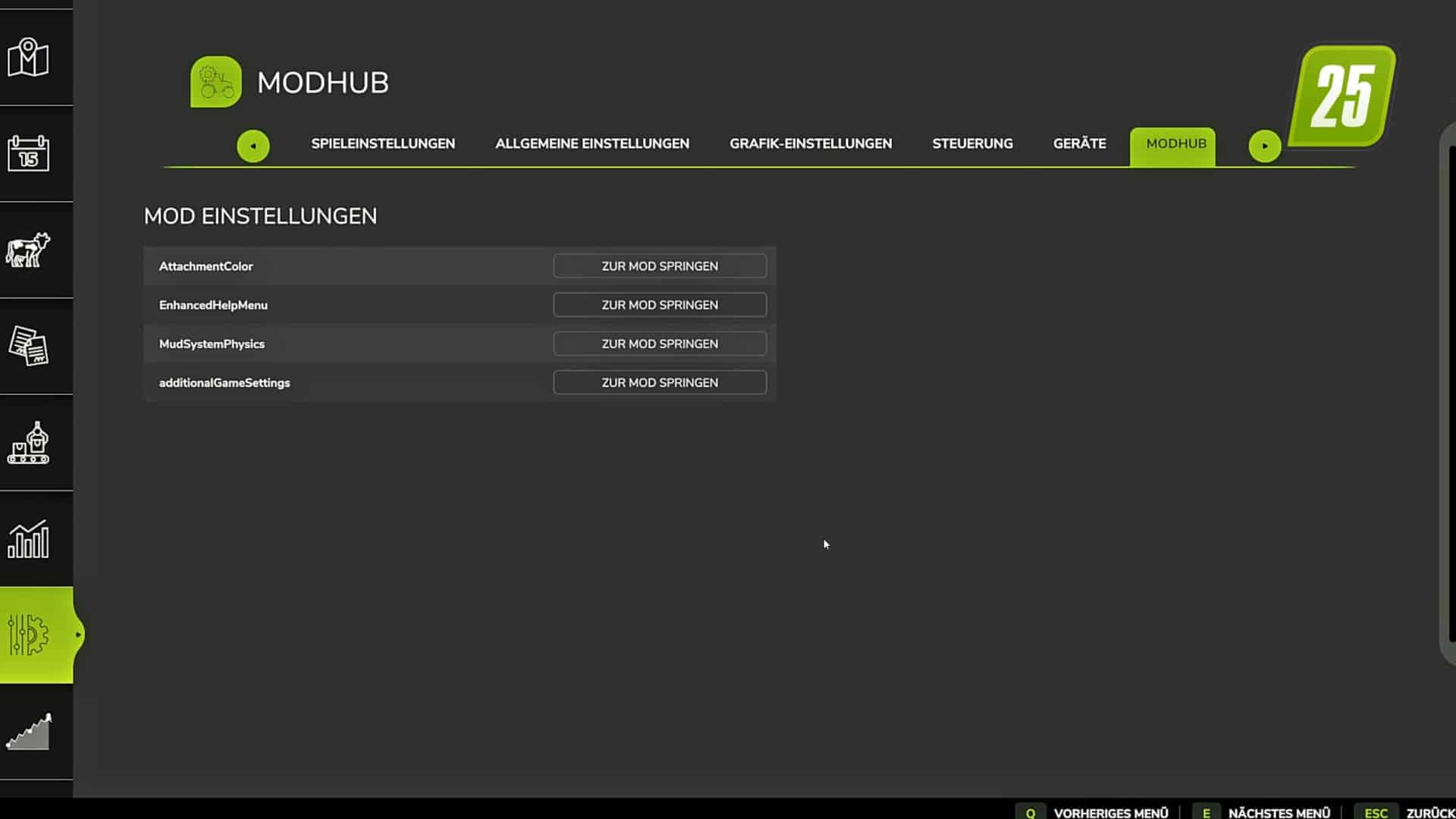Image resolution: width=1456 pixels, height=819 pixels.
Task: Open the calendar icon in sidebar
Action: pyautogui.click(x=29, y=153)
